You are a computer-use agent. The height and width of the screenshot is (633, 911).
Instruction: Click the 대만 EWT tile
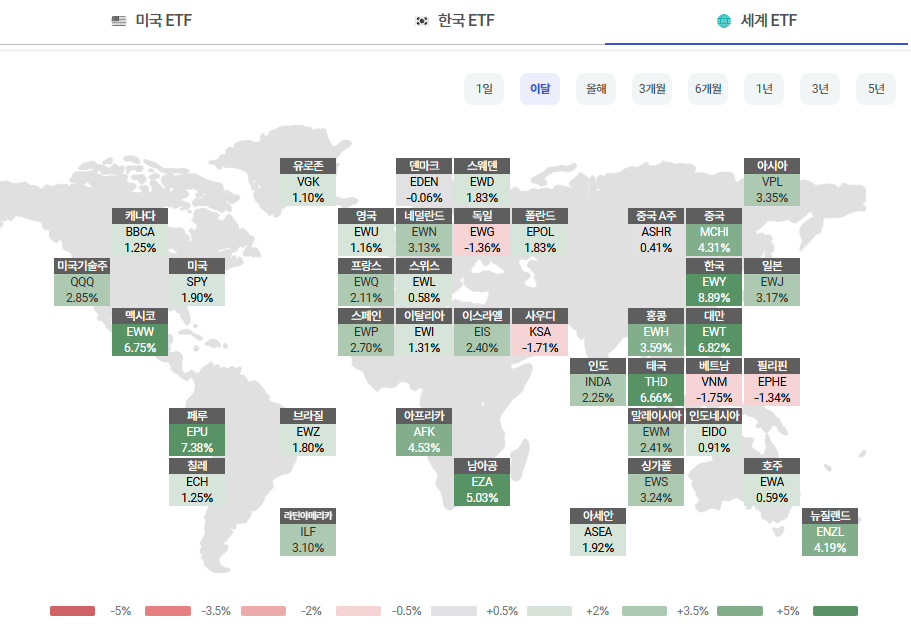coord(714,332)
